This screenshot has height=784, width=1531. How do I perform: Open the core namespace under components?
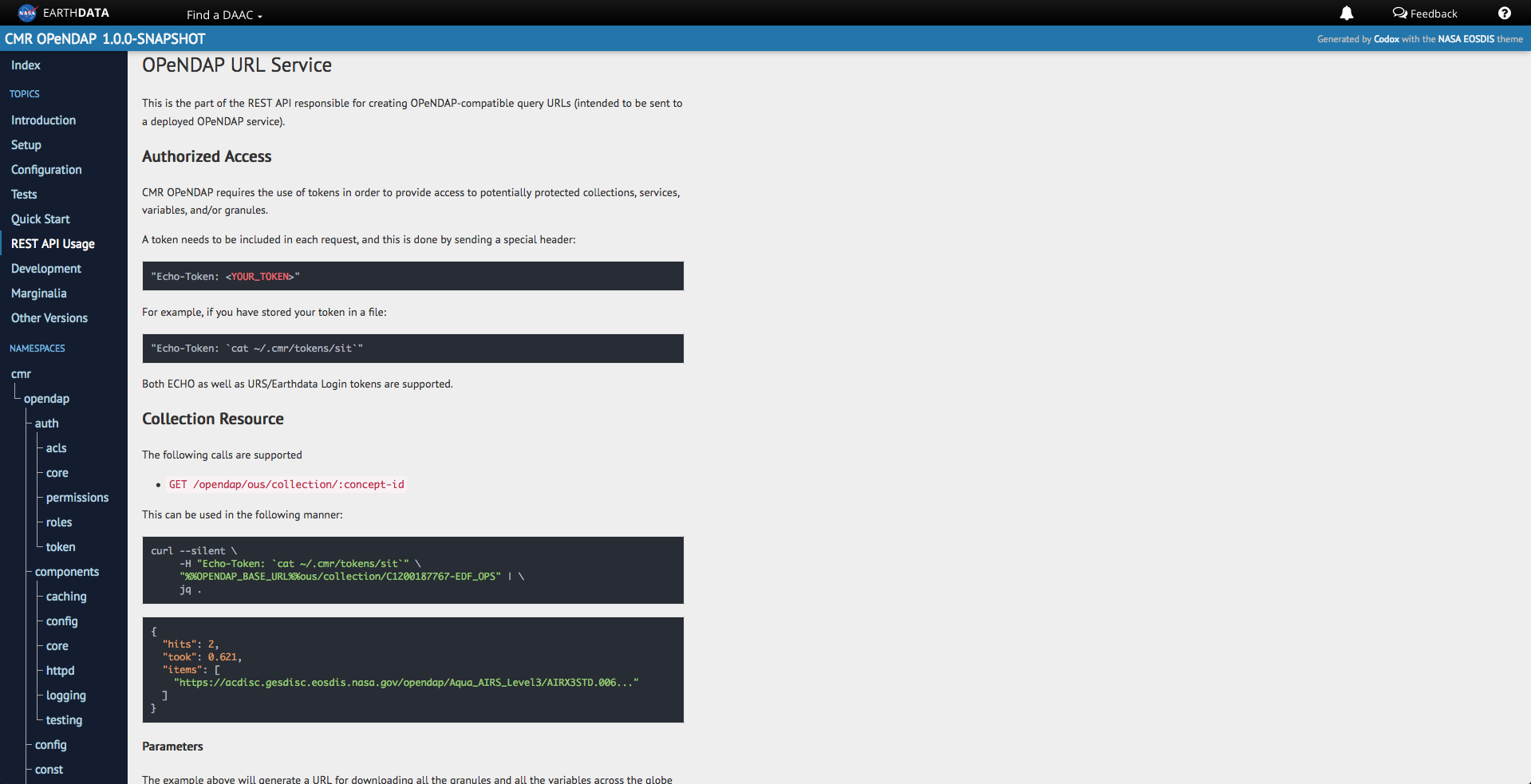[57, 646]
